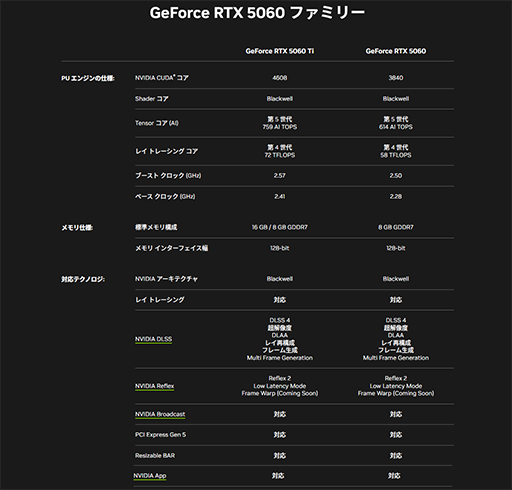Click the ブースト クロック (GHz) row label
The height and width of the screenshot is (490, 512).
pyautogui.click(x=168, y=175)
